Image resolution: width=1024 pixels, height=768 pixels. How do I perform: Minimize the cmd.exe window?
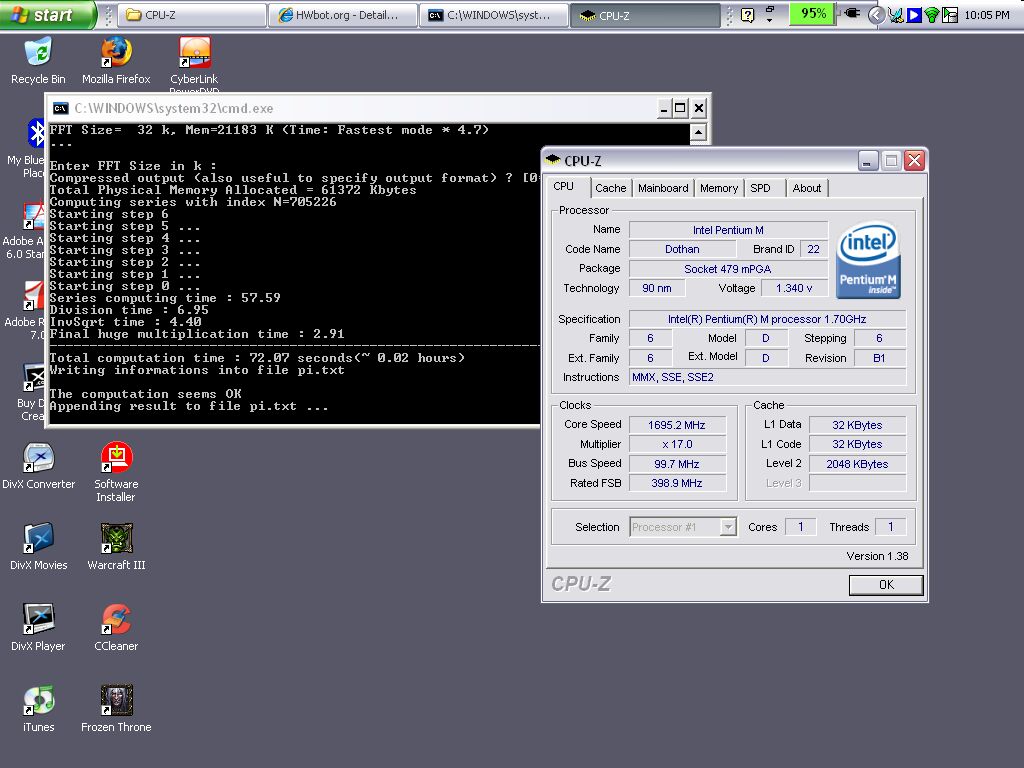coord(664,108)
